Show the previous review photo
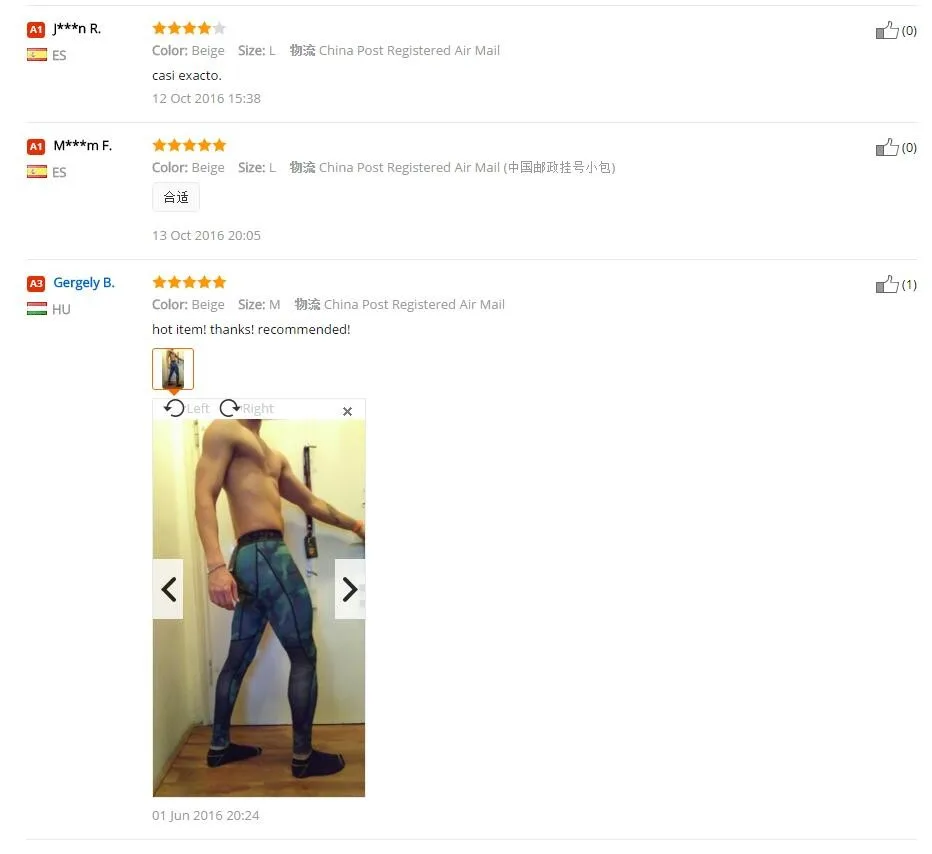The image size is (932, 854). 168,589
